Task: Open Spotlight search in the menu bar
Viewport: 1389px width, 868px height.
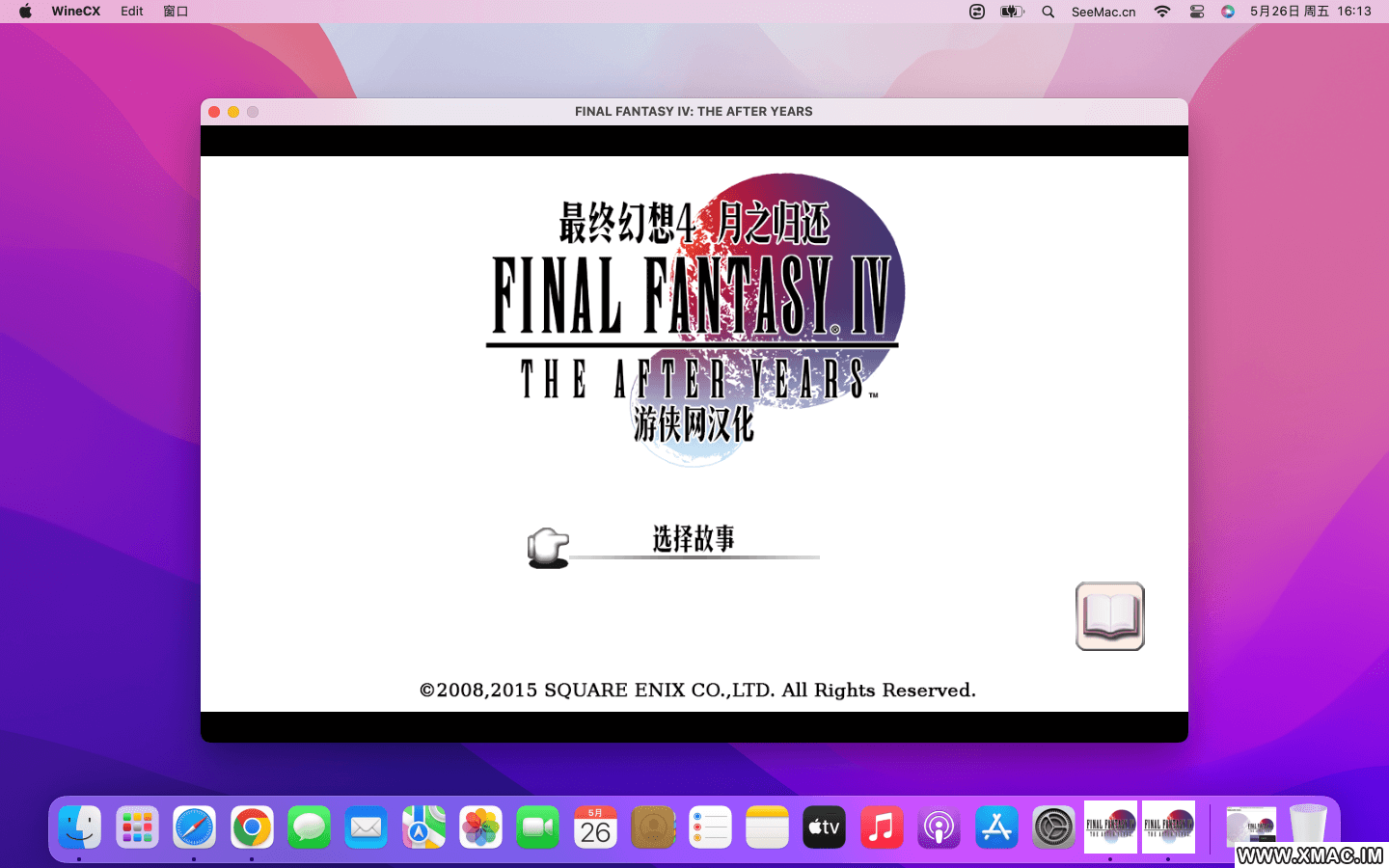Action: coord(1048,12)
